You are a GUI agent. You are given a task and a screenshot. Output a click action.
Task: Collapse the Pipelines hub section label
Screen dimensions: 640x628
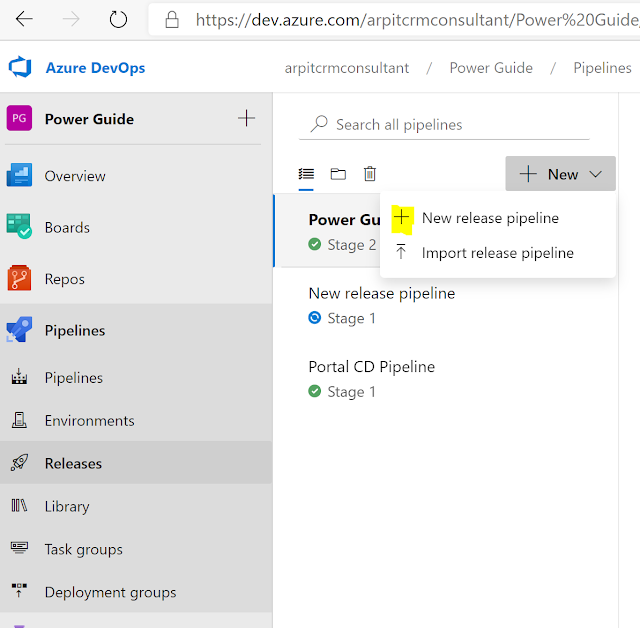tap(75, 331)
